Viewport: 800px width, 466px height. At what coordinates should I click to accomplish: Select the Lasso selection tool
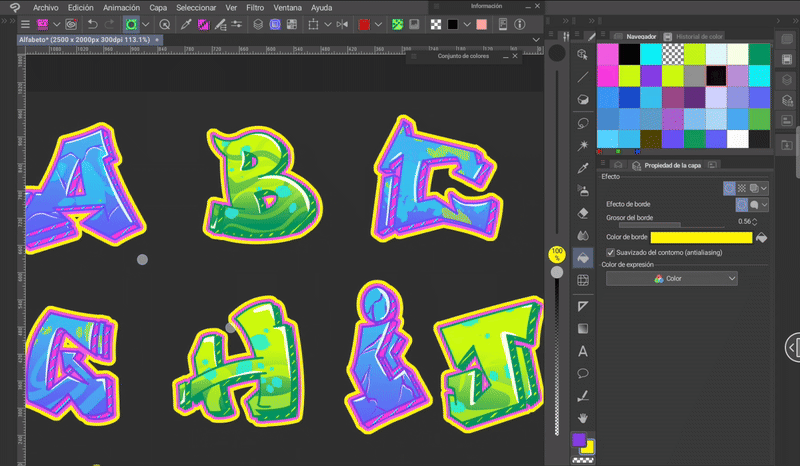coord(583,122)
